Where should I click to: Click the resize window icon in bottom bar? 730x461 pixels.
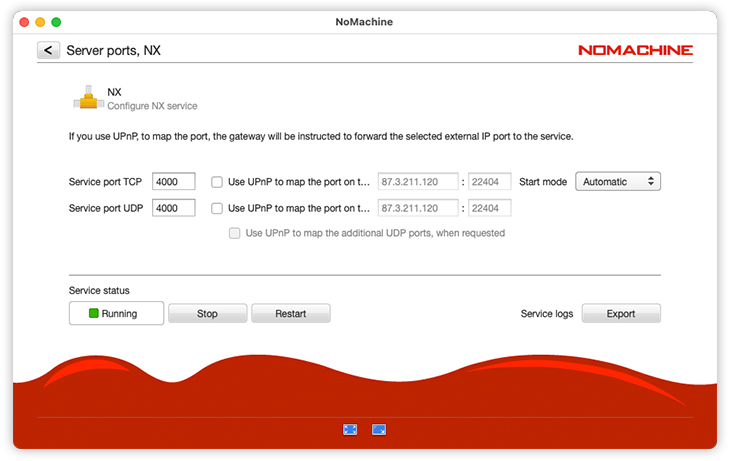379,429
